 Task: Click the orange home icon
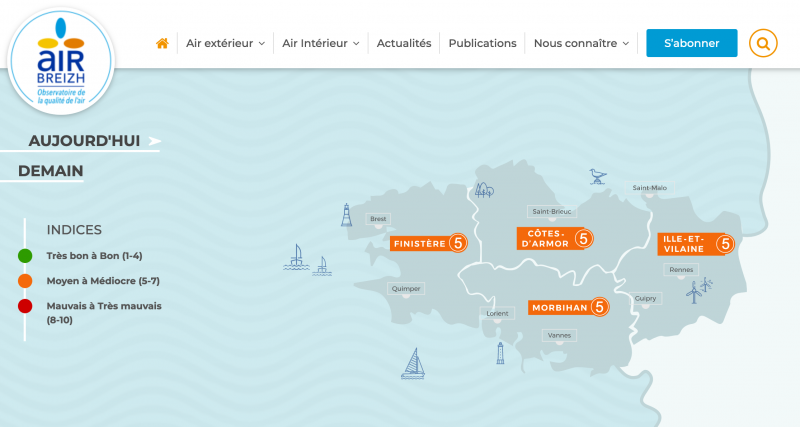(162, 43)
